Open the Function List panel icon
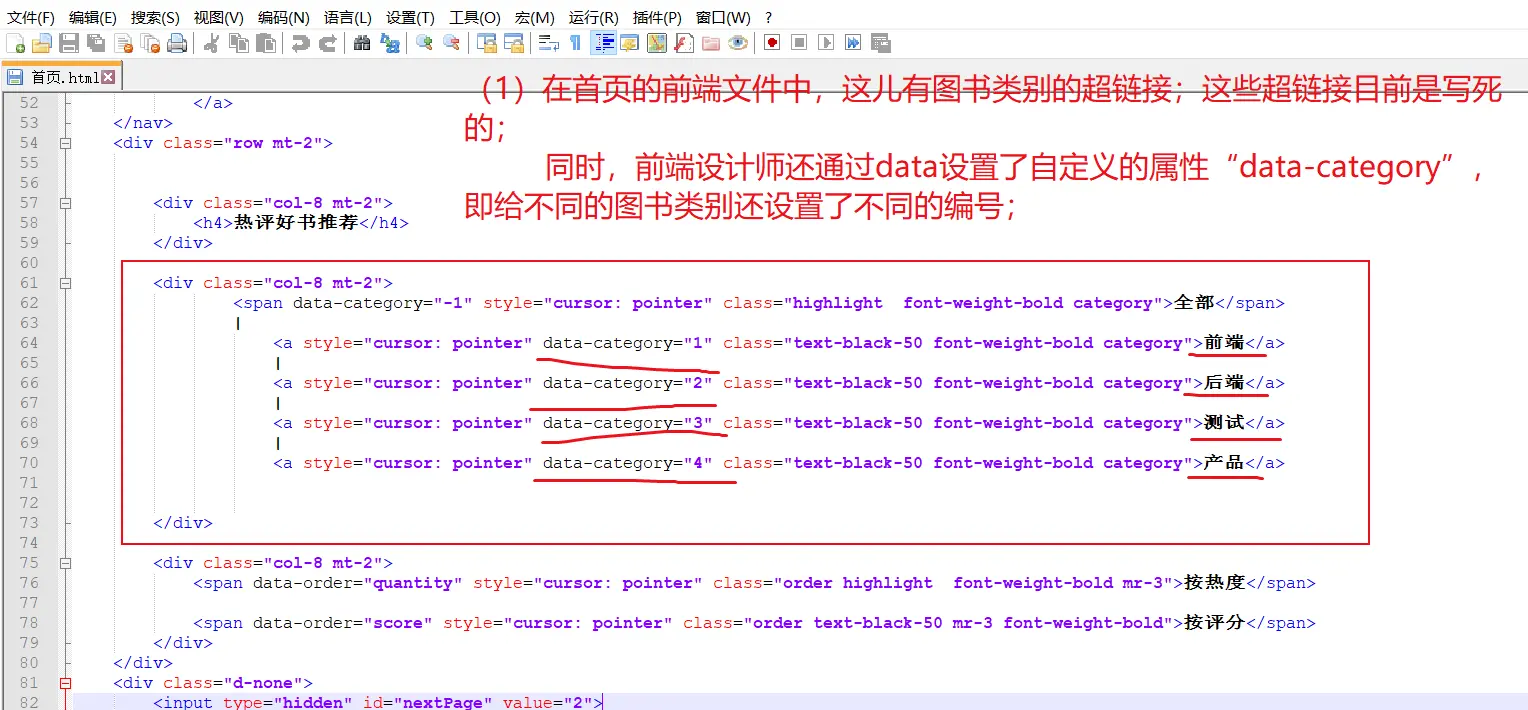Image resolution: width=1528 pixels, height=710 pixels. [x=684, y=43]
